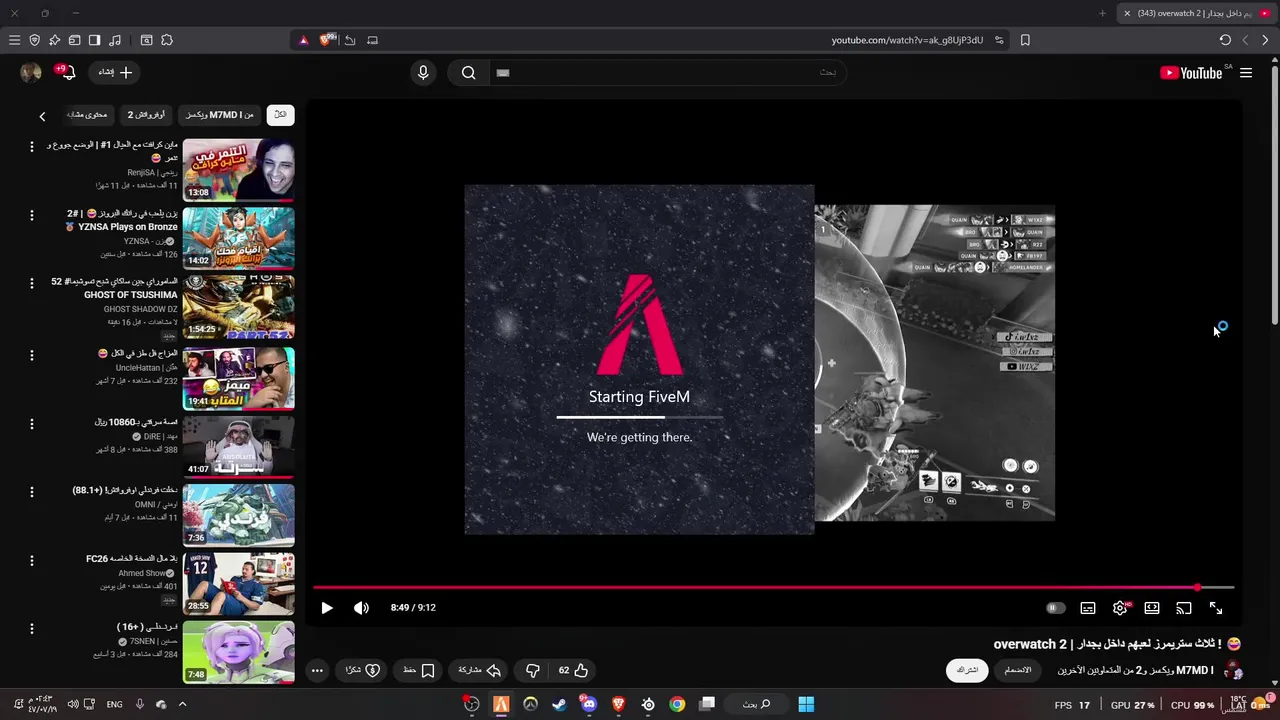Reload the page with the refresh icon

pos(1225,40)
